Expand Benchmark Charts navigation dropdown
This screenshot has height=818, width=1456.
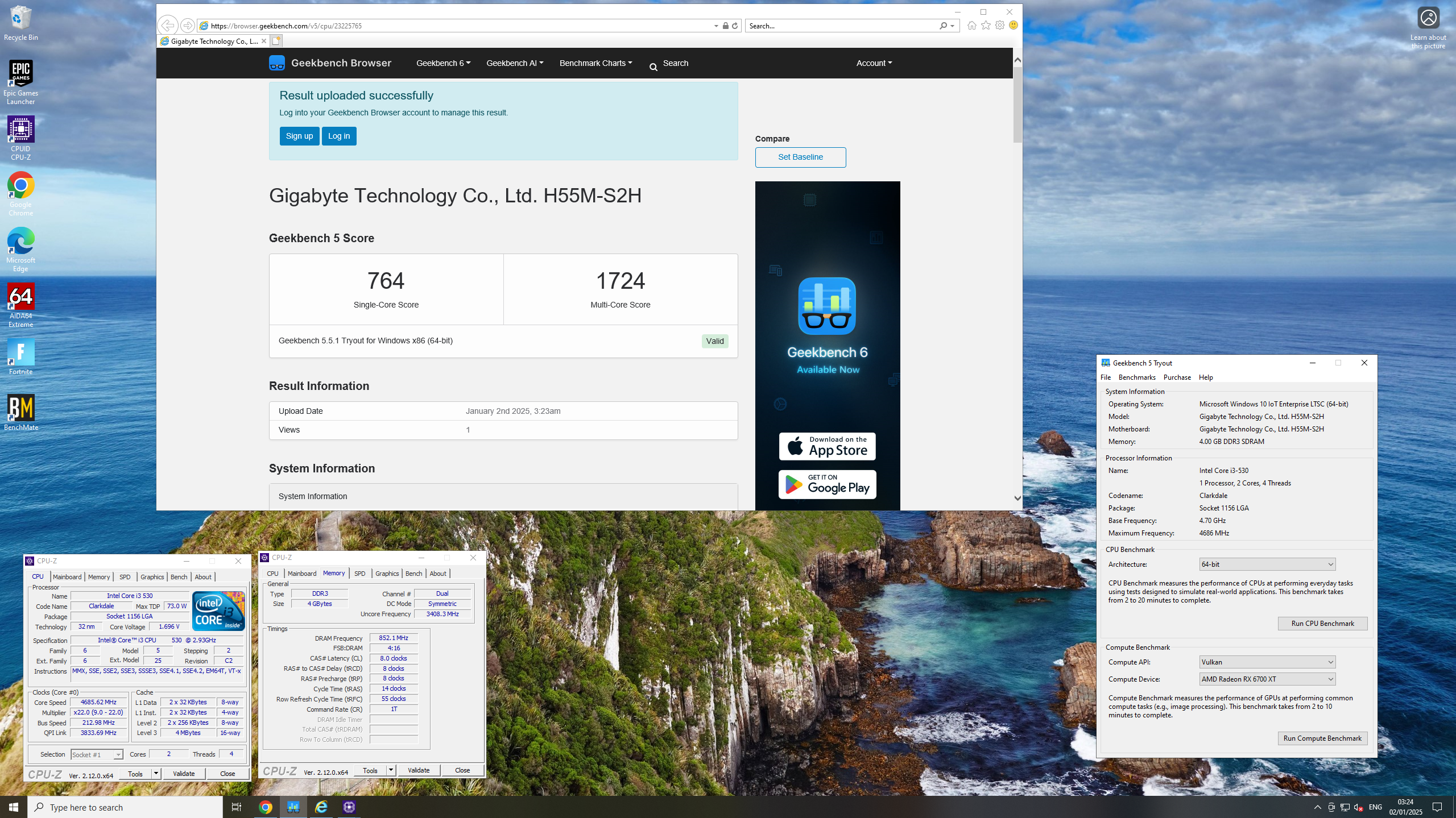tap(595, 63)
